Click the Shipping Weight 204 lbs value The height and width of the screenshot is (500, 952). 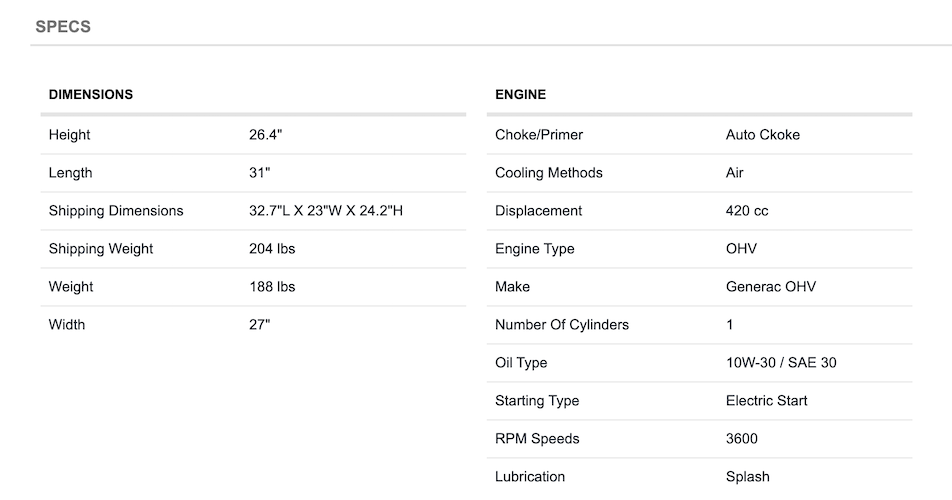coord(272,249)
